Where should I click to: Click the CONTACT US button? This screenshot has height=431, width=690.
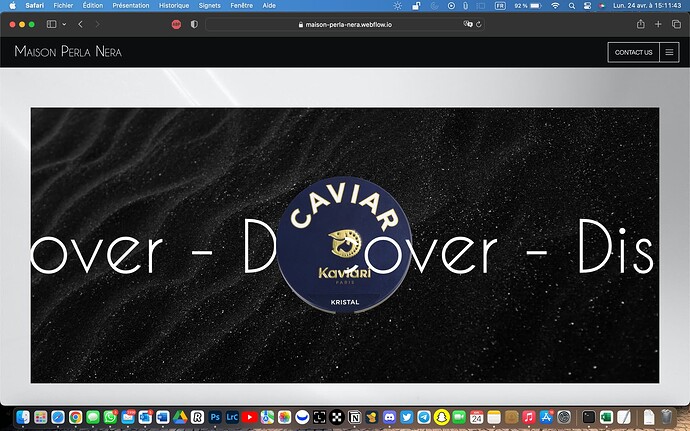click(633, 52)
